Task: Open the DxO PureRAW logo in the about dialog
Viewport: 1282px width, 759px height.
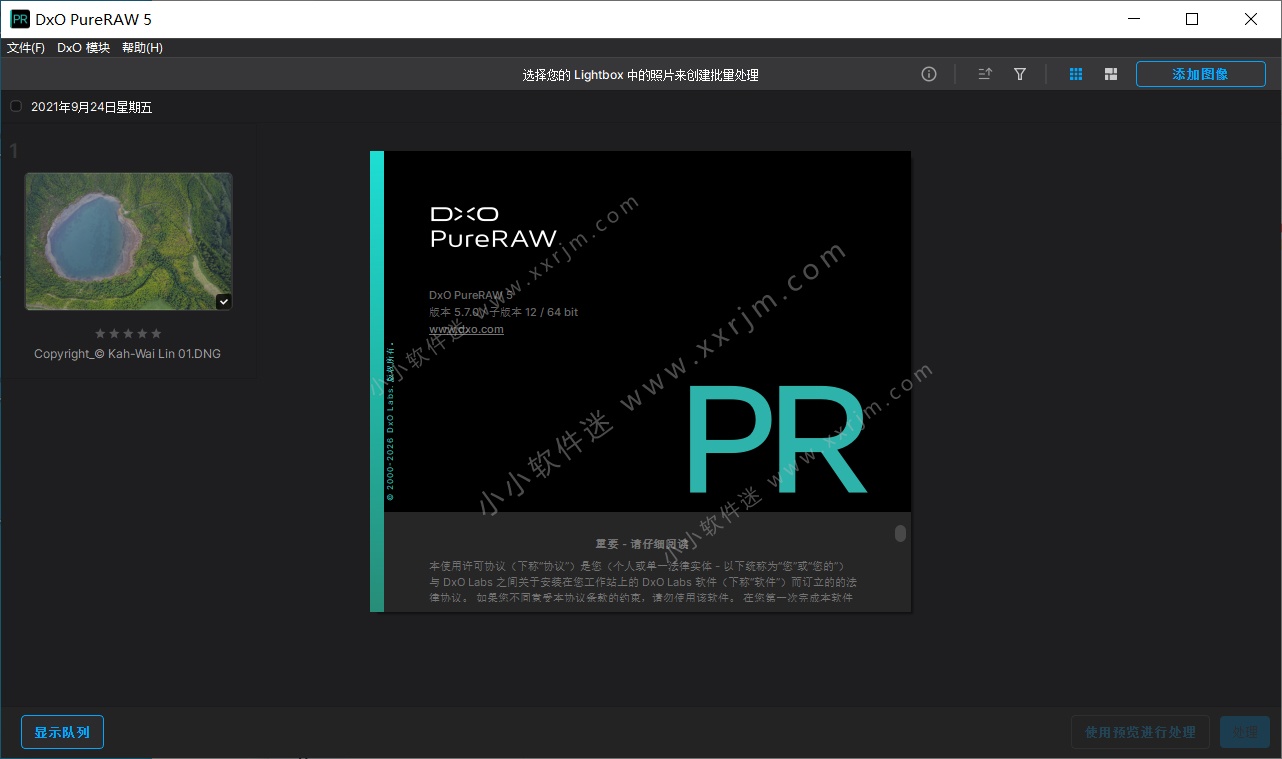Action: tap(493, 226)
